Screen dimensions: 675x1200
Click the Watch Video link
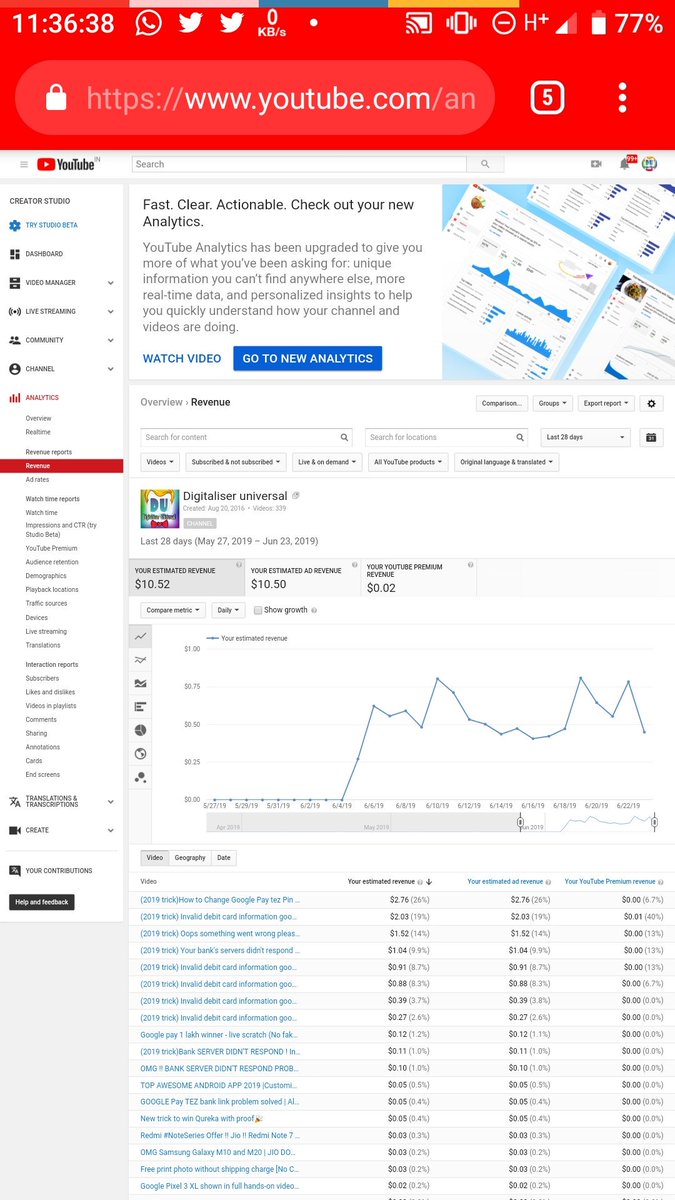pyautogui.click(x=182, y=358)
